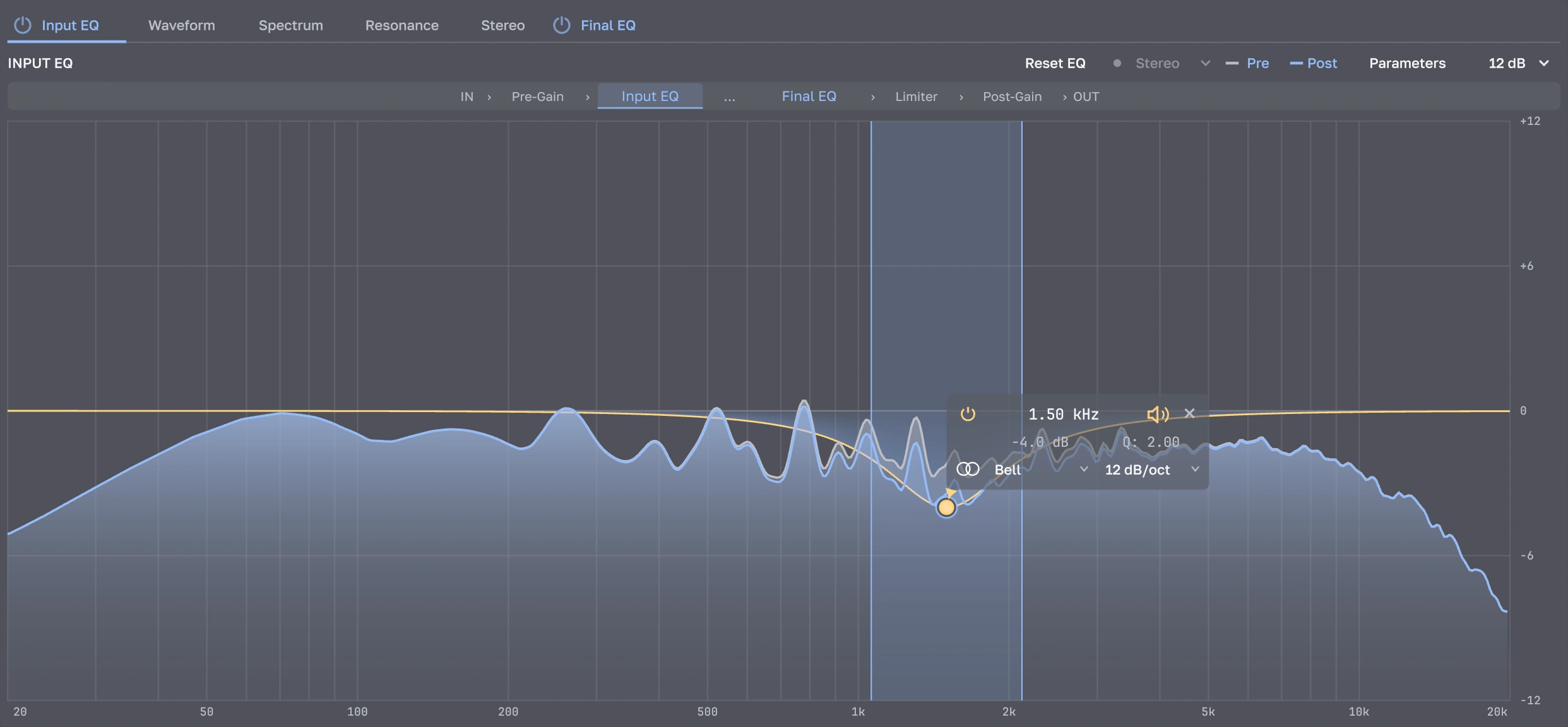This screenshot has height=727, width=1568.
Task: Select Limiter in signal chain
Action: click(916, 97)
